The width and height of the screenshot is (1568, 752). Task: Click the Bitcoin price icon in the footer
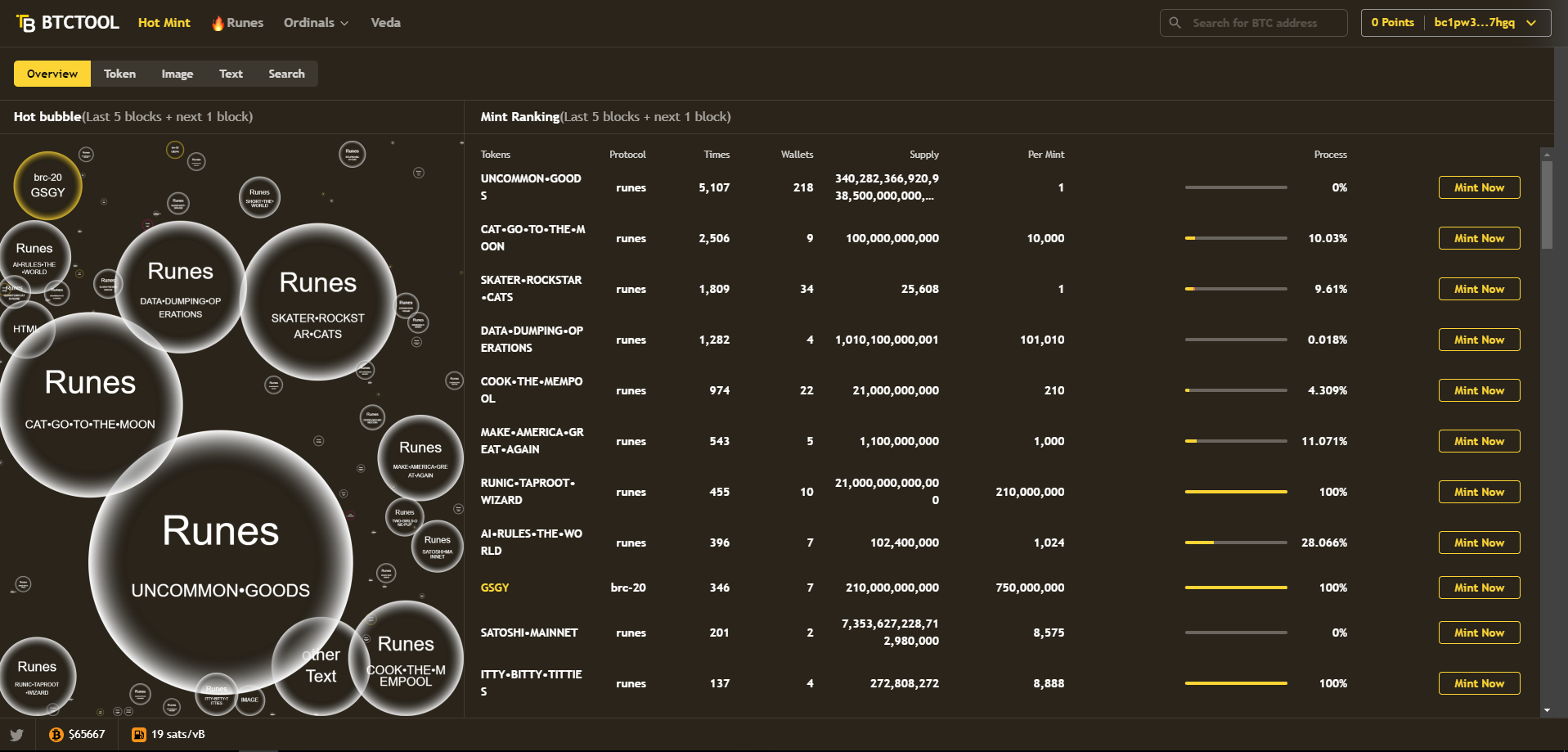(56, 735)
